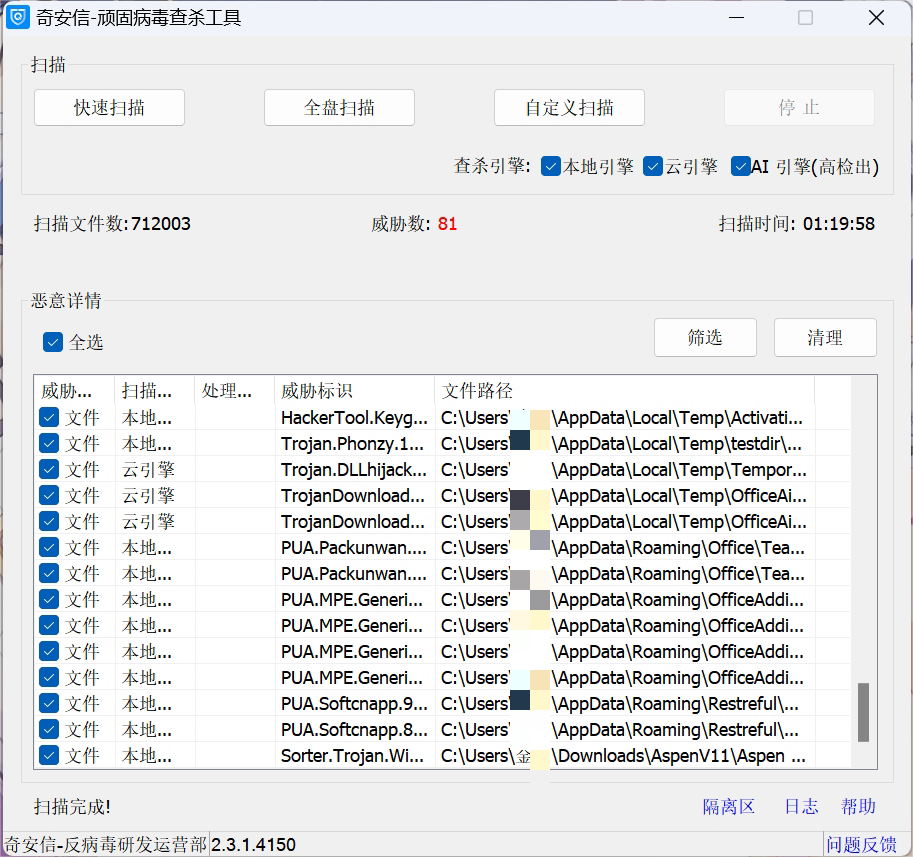Select the PUA.Softcnapp.9... threat name

coord(354,703)
